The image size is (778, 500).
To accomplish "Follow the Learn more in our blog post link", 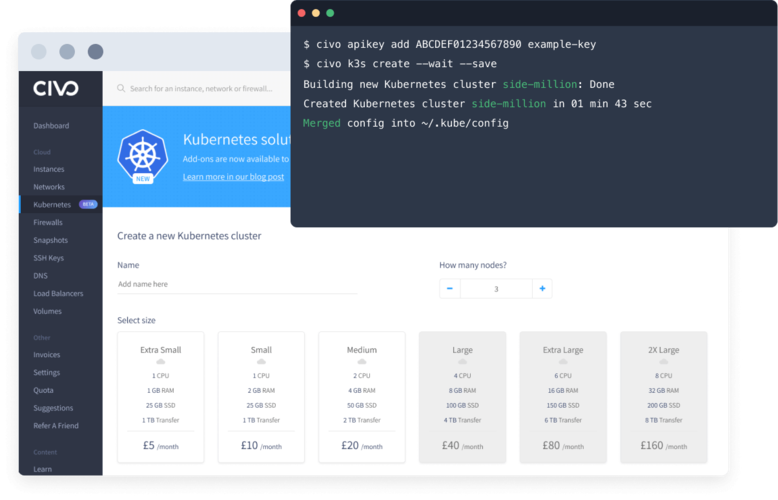I will click(x=233, y=177).
